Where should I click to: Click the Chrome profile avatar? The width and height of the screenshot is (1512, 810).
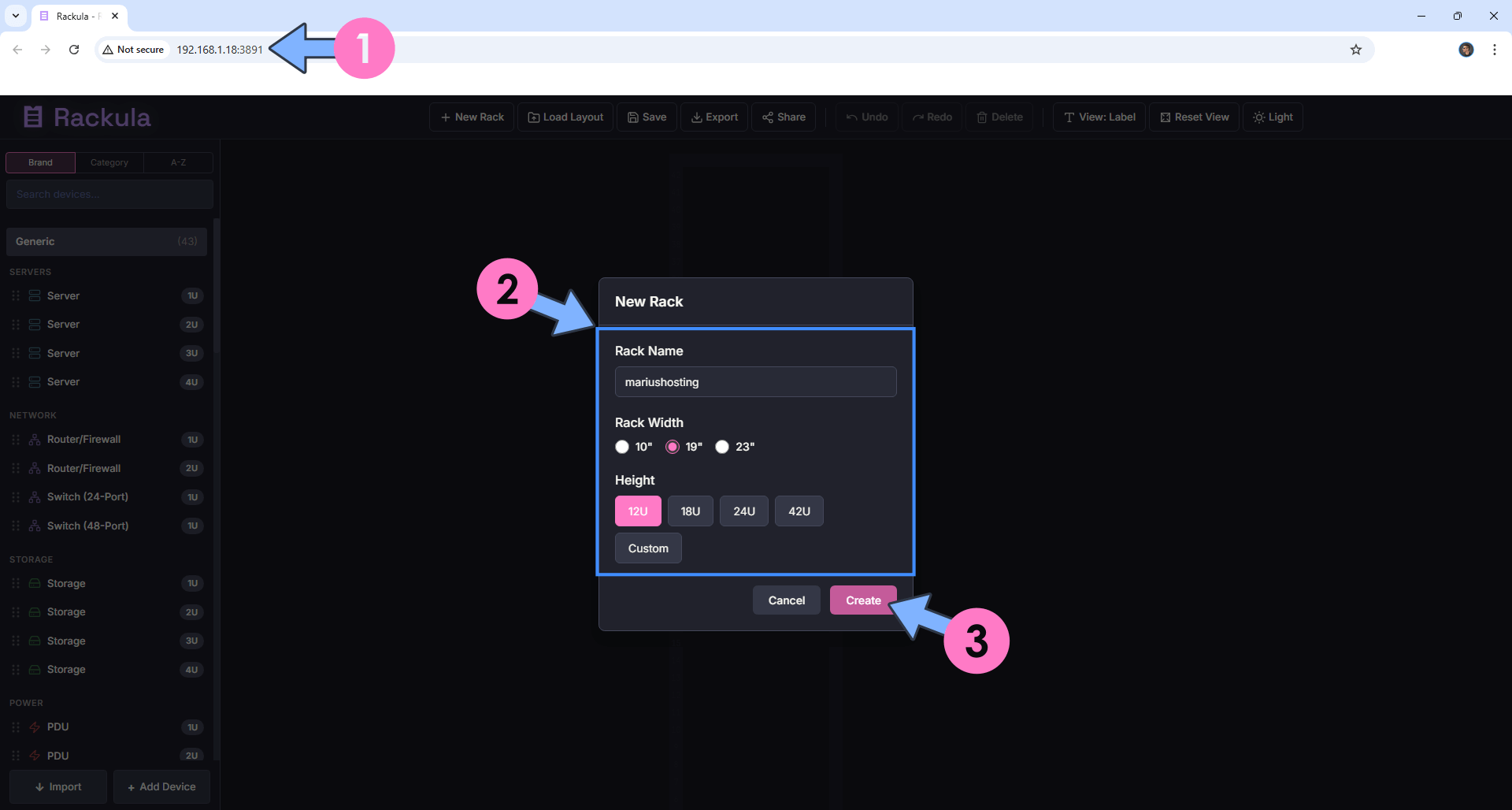pos(1466,50)
